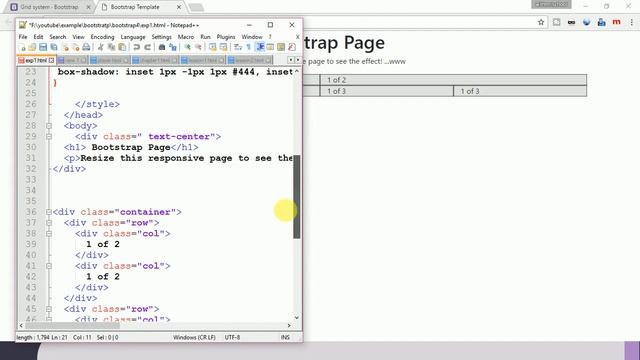Click the Replace toolbar icon
This screenshot has width=640, height=360.
[173, 47]
